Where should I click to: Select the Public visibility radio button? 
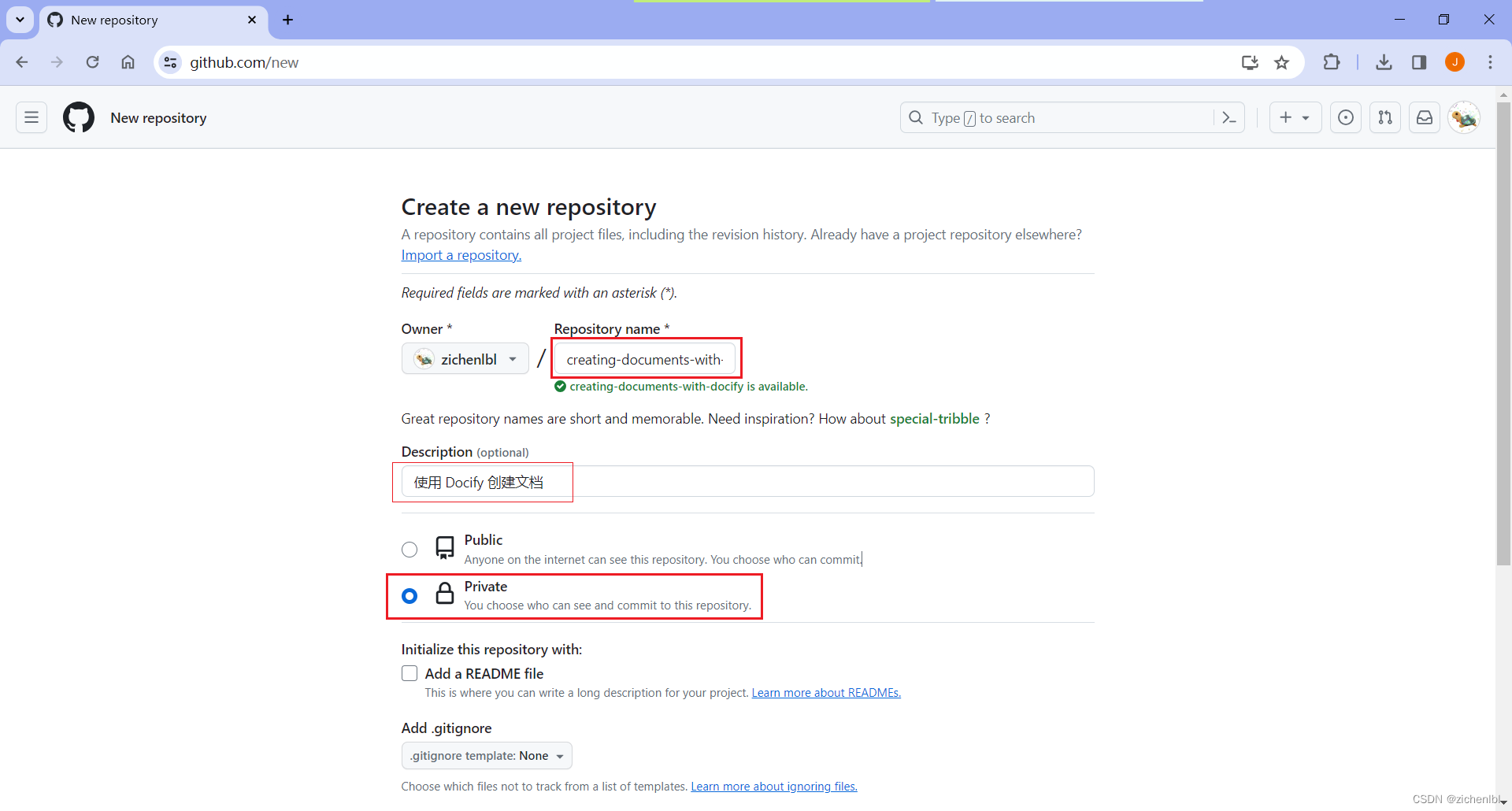tap(409, 550)
